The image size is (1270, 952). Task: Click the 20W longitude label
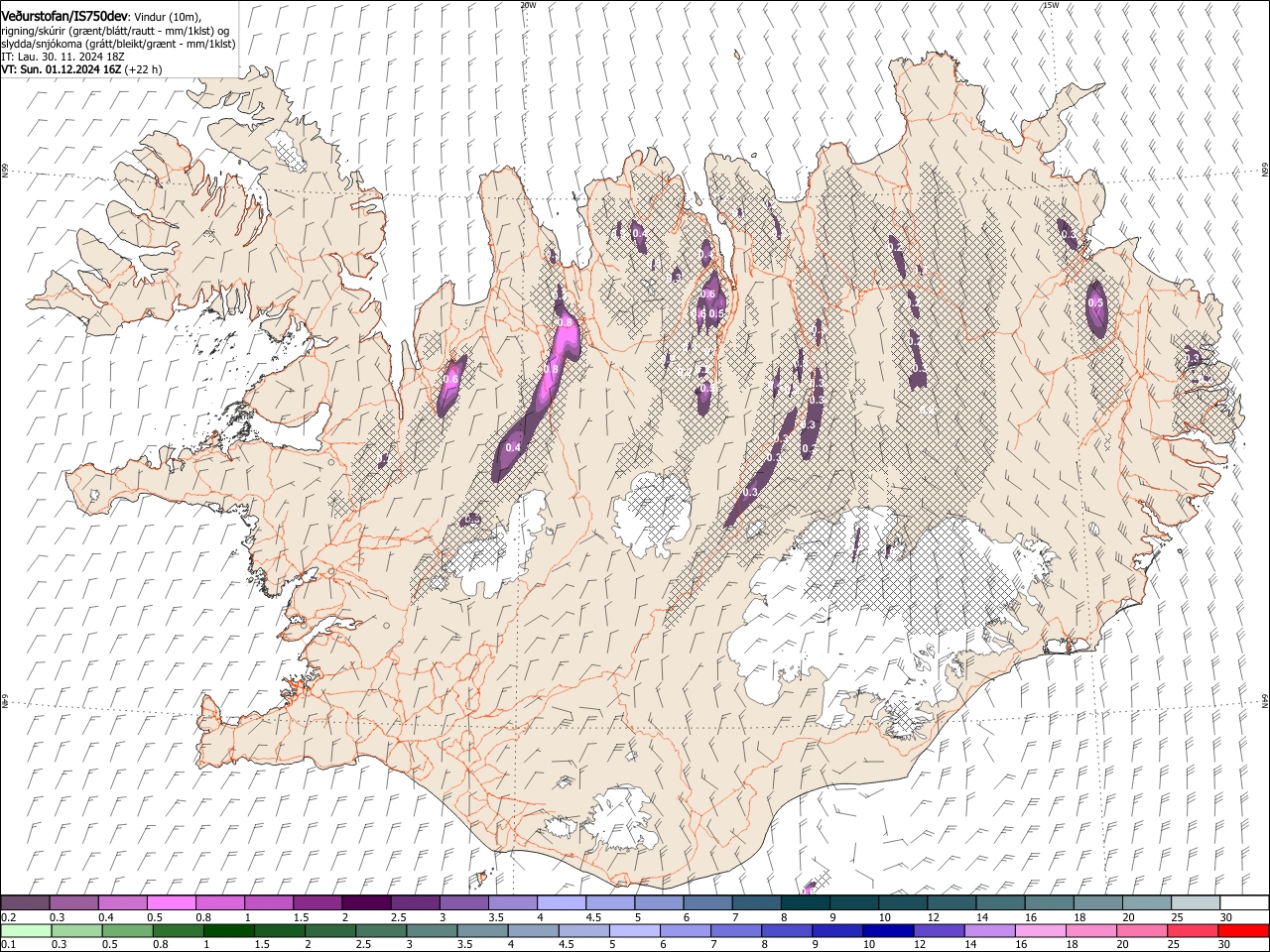529,5
